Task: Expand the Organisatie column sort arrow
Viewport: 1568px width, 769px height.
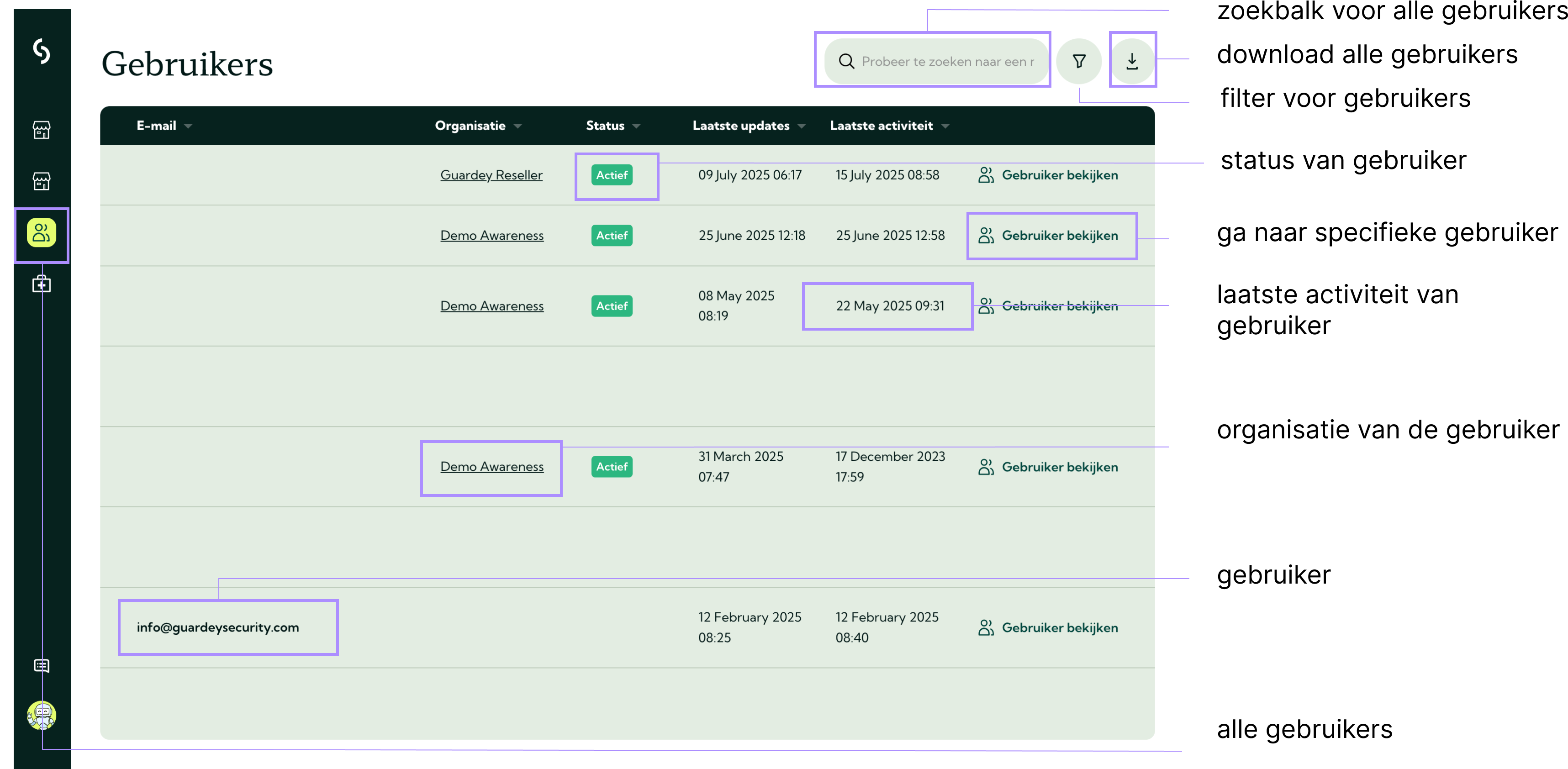Action: tap(517, 126)
